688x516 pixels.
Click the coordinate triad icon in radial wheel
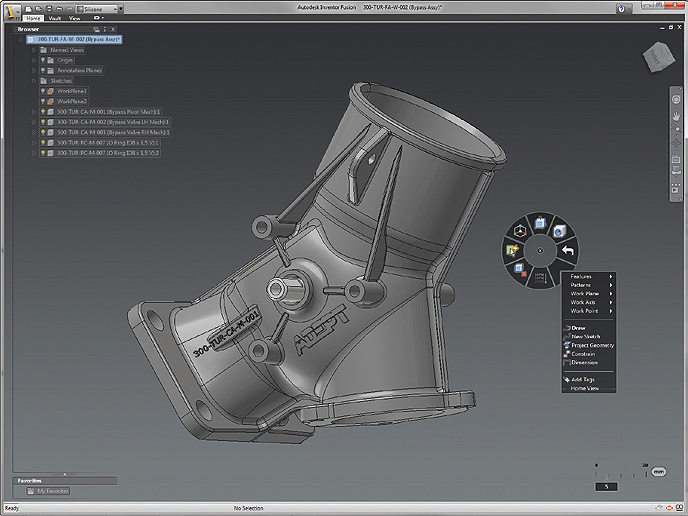click(520, 230)
